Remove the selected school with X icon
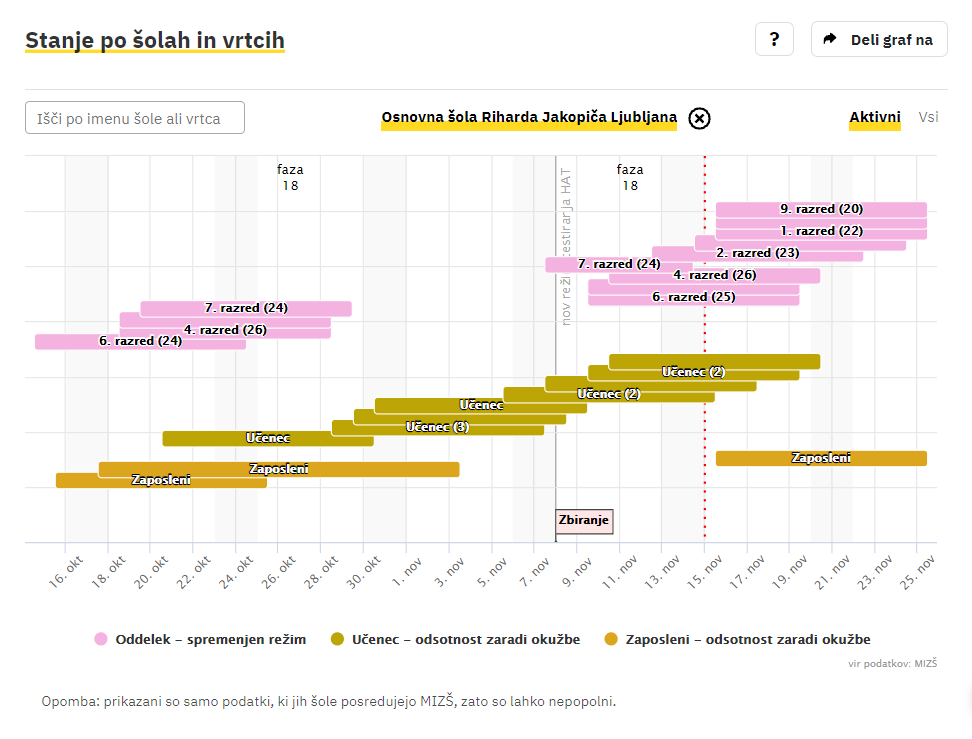This screenshot has height=739, width=972. click(700, 118)
